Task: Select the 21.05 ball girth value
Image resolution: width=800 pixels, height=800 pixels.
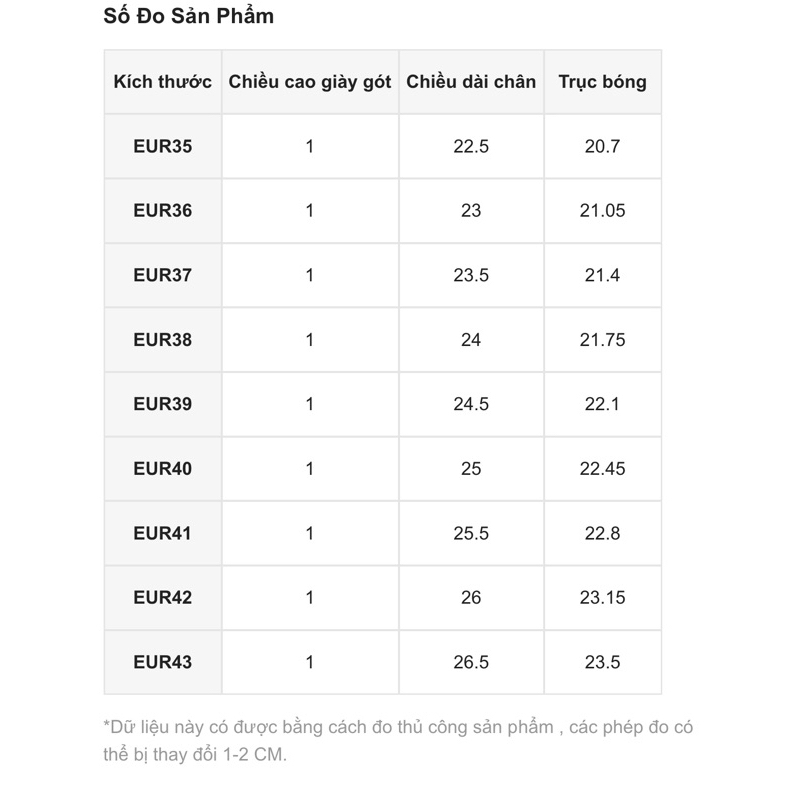Action: [x=602, y=211]
